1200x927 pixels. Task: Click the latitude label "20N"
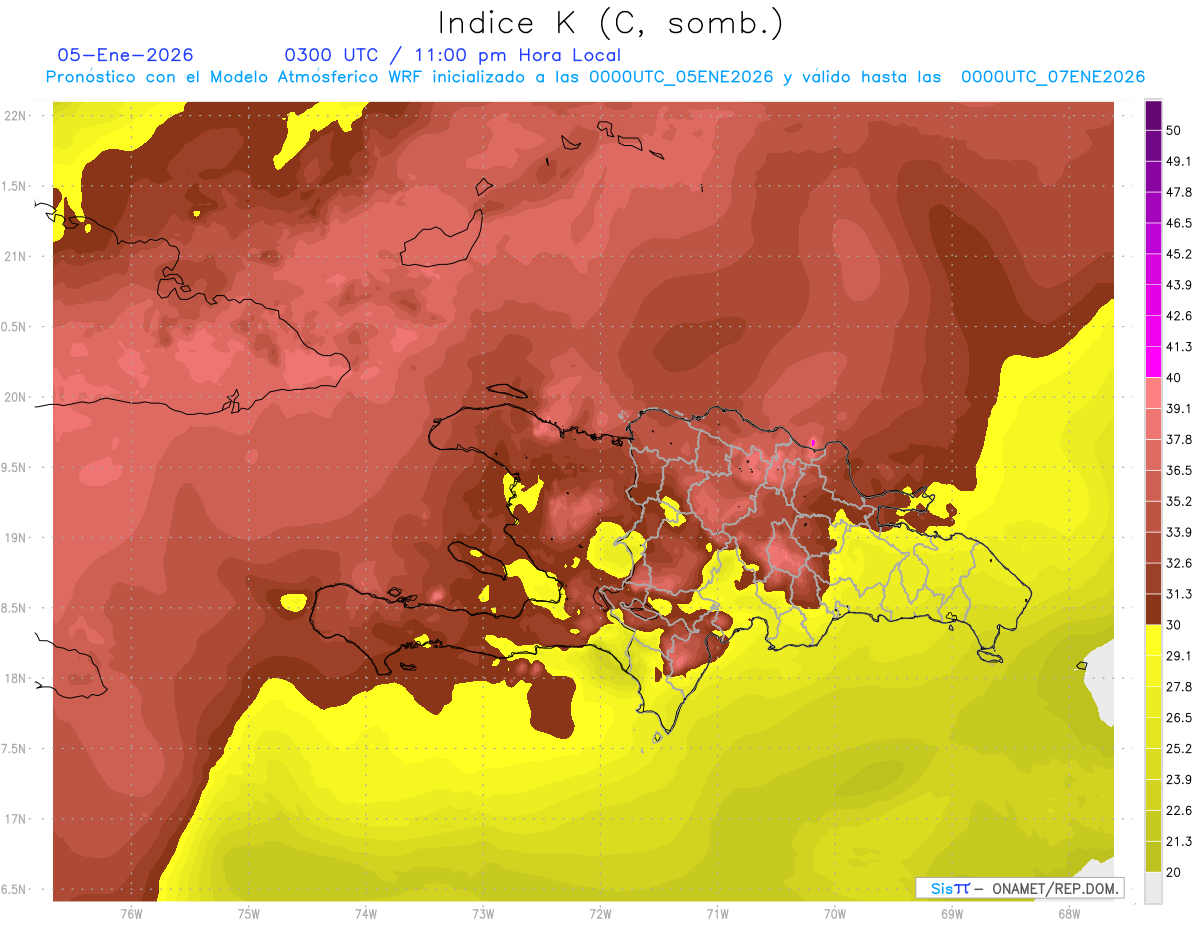(17, 397)
